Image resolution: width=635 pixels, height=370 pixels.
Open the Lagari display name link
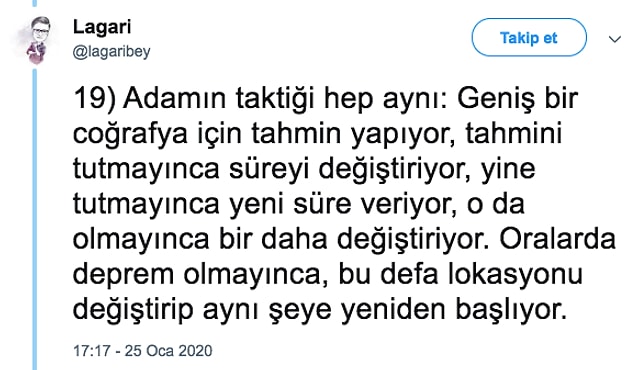[x=102, y=27]
